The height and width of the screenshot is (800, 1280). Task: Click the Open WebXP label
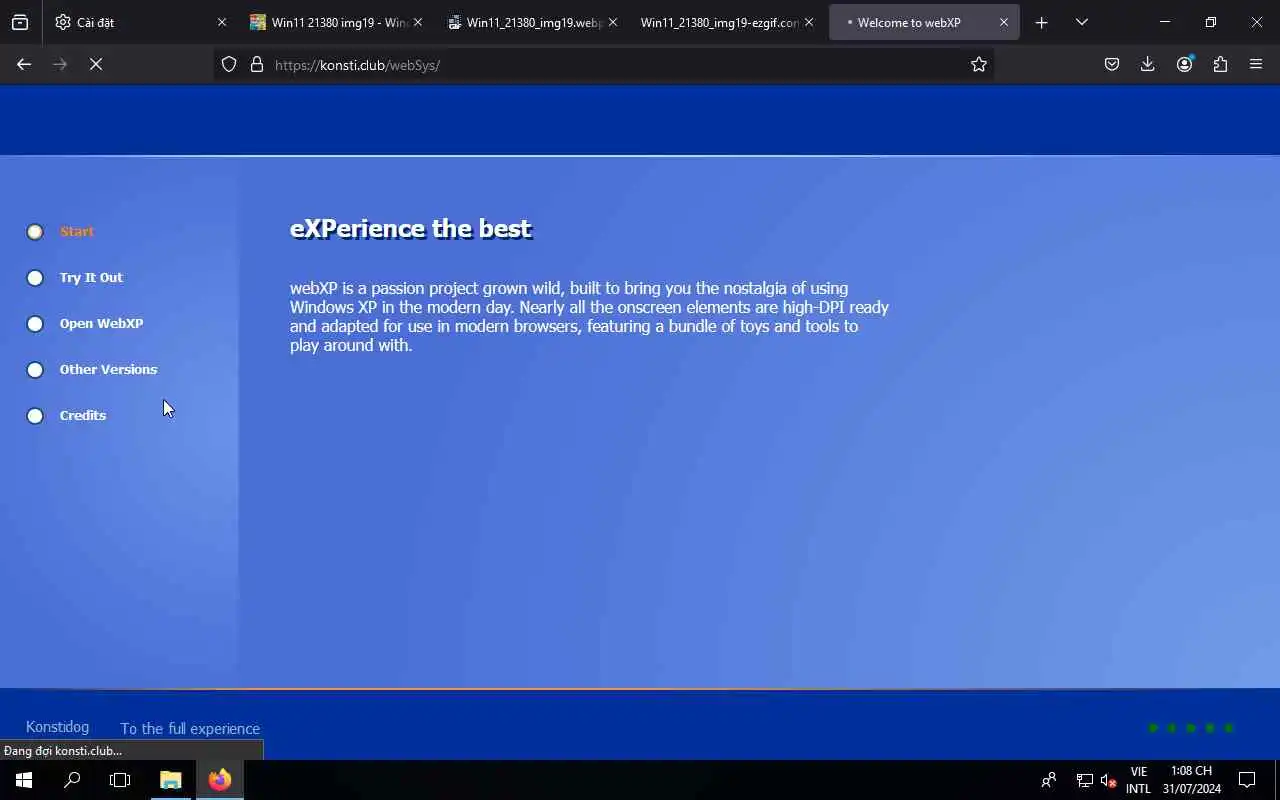[101, 323]
